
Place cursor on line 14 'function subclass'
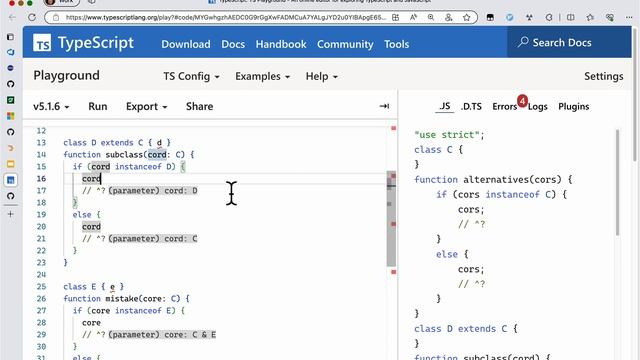click(x=129, y=155)
